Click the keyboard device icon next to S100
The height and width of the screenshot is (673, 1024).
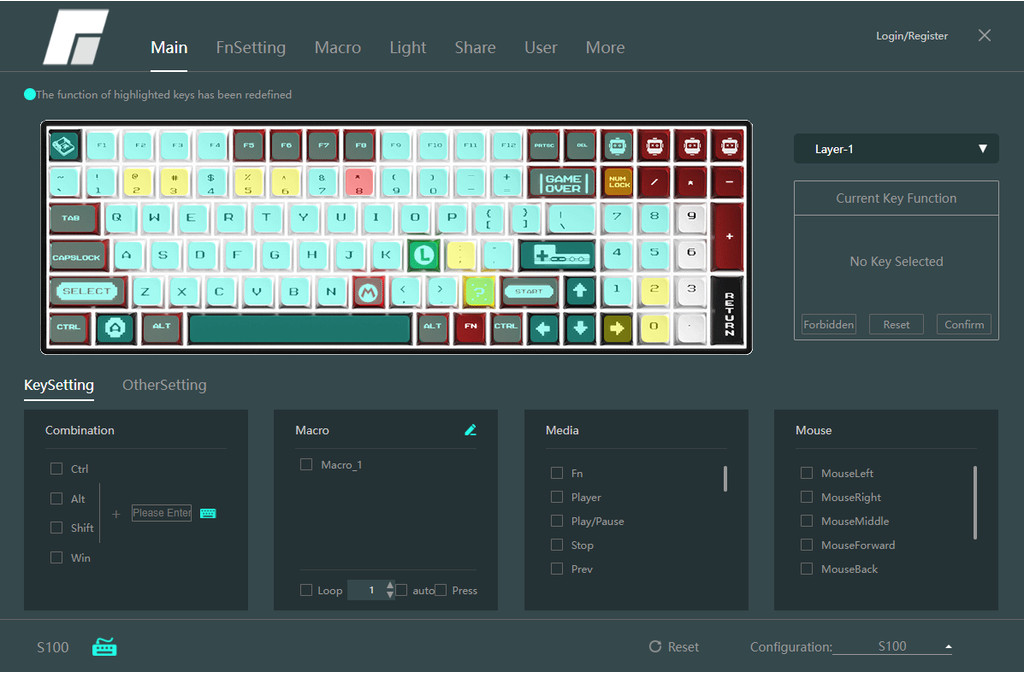[x=104, y=646]
